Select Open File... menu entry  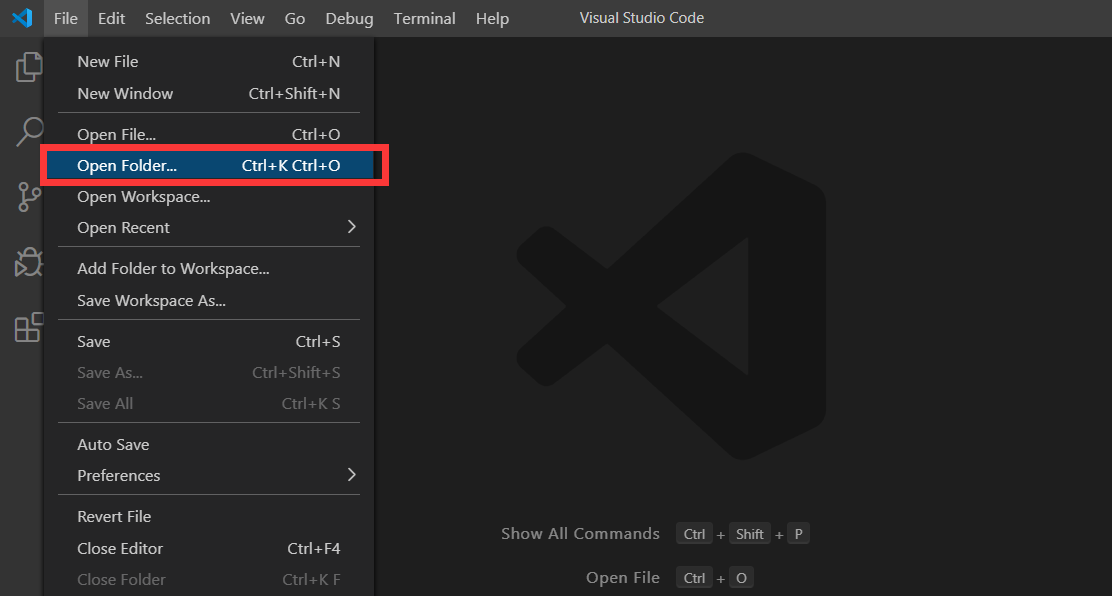(x=208, y=134)
